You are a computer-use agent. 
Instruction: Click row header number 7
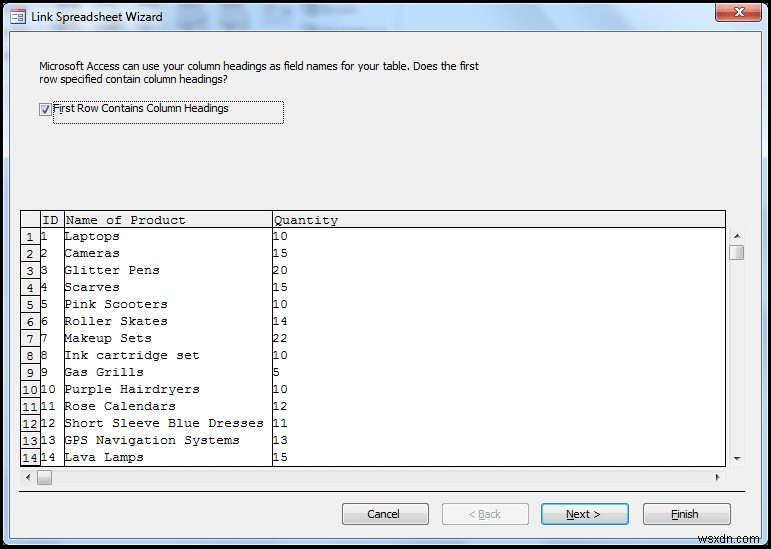pyautogui.click(x=30, y=338)
